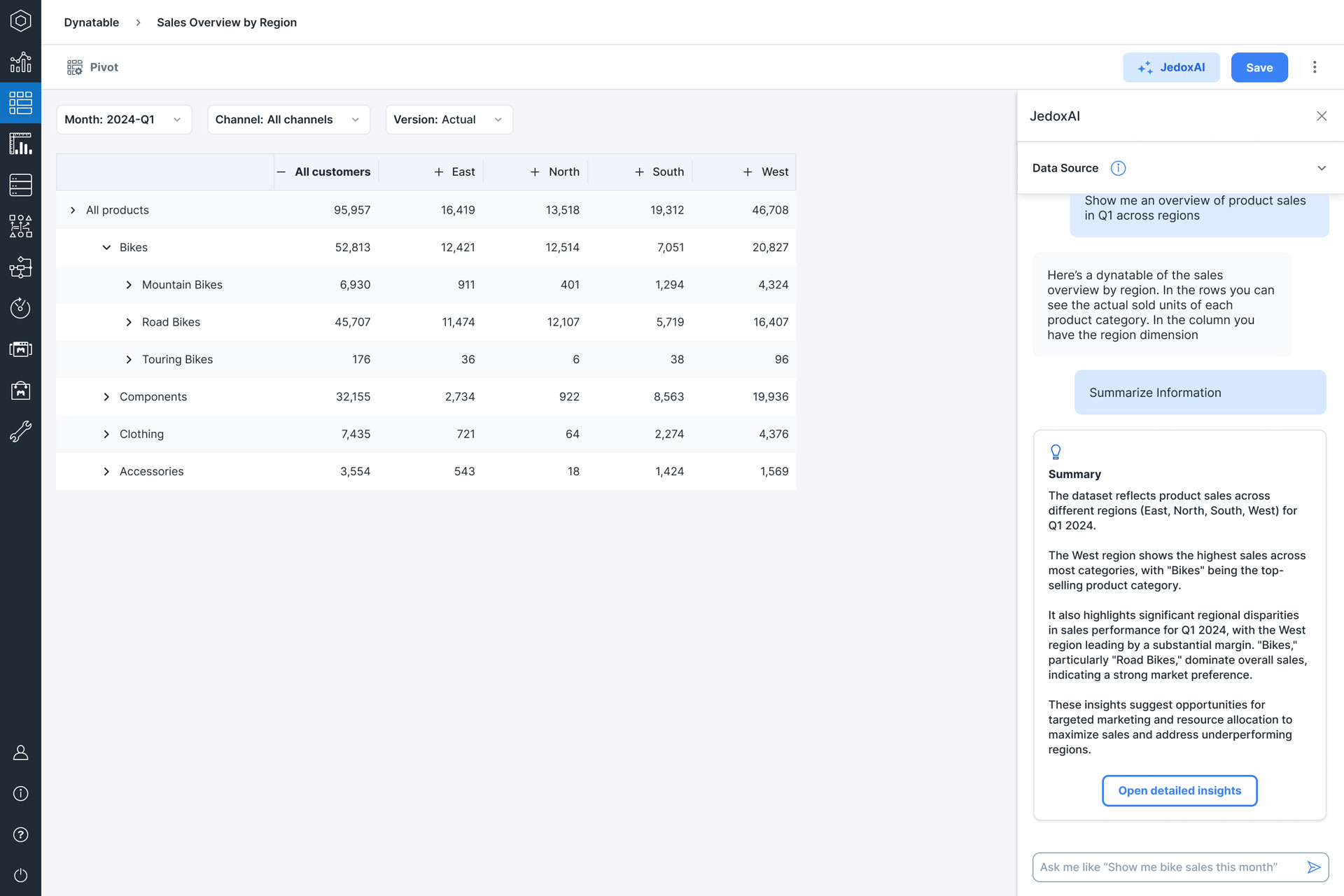Click Open detailed insights button
The image size is (1344, 896).
coord(1179,790)
